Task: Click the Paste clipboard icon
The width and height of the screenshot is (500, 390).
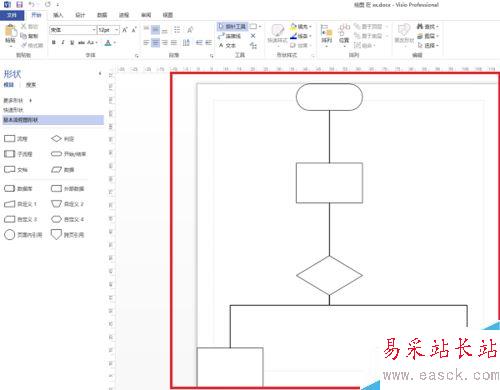Action: pyautogui.click(x=10, y=30)
